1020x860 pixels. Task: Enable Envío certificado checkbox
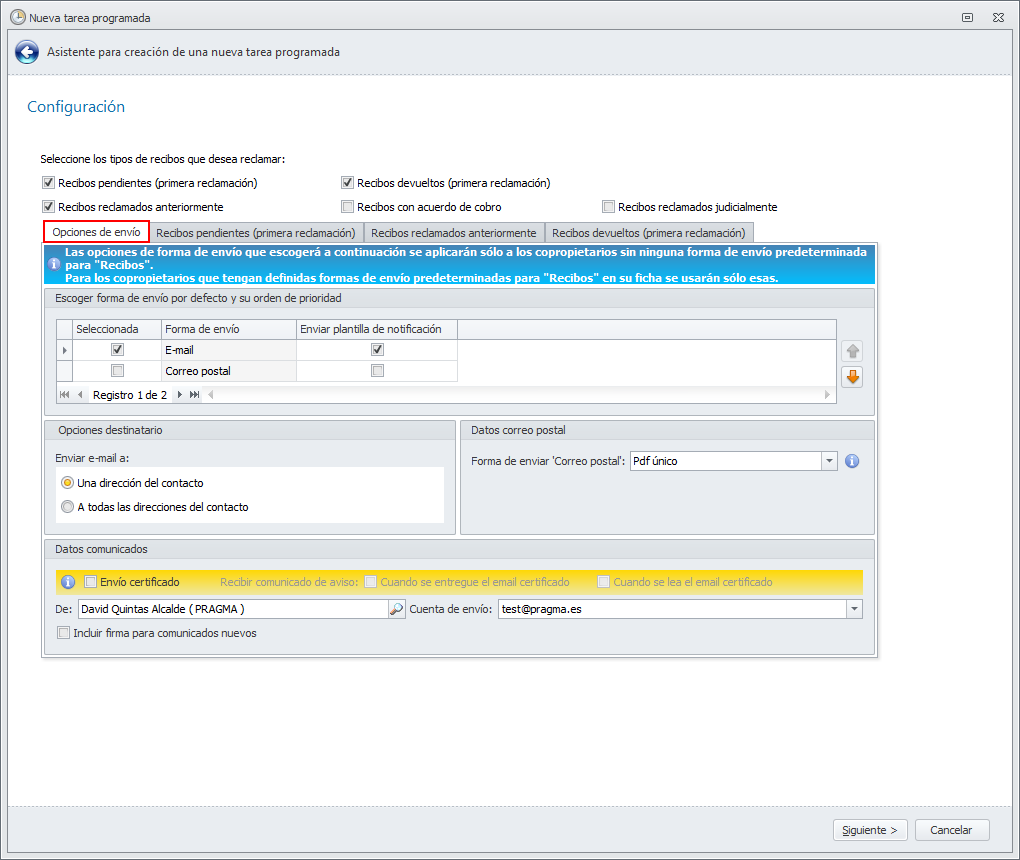click(x=91, y=582)
